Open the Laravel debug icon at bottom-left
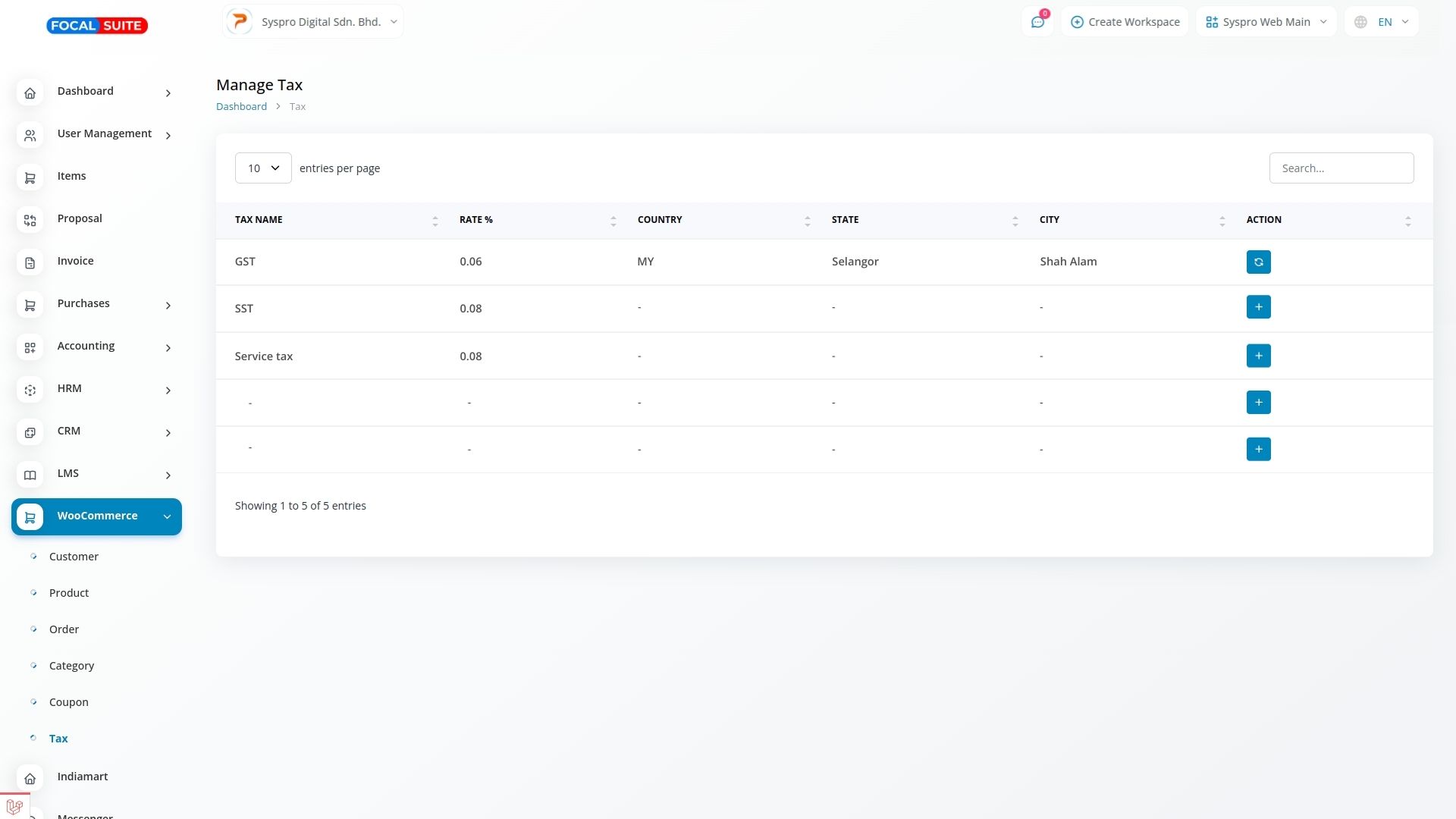 (14, 807)
